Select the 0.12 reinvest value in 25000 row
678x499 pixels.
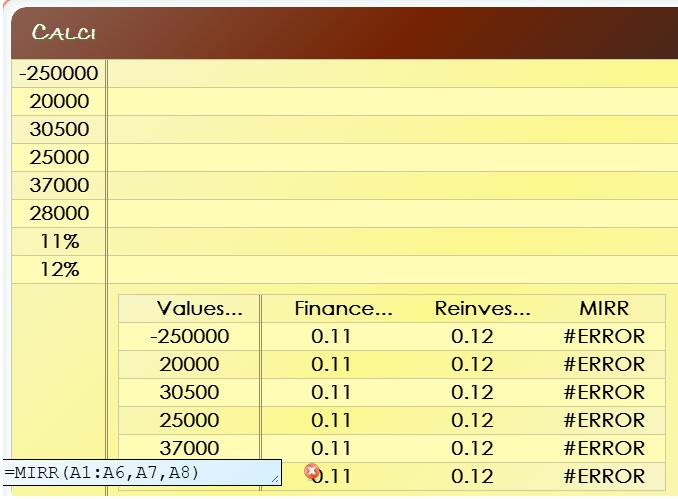[x=472, y=421]
